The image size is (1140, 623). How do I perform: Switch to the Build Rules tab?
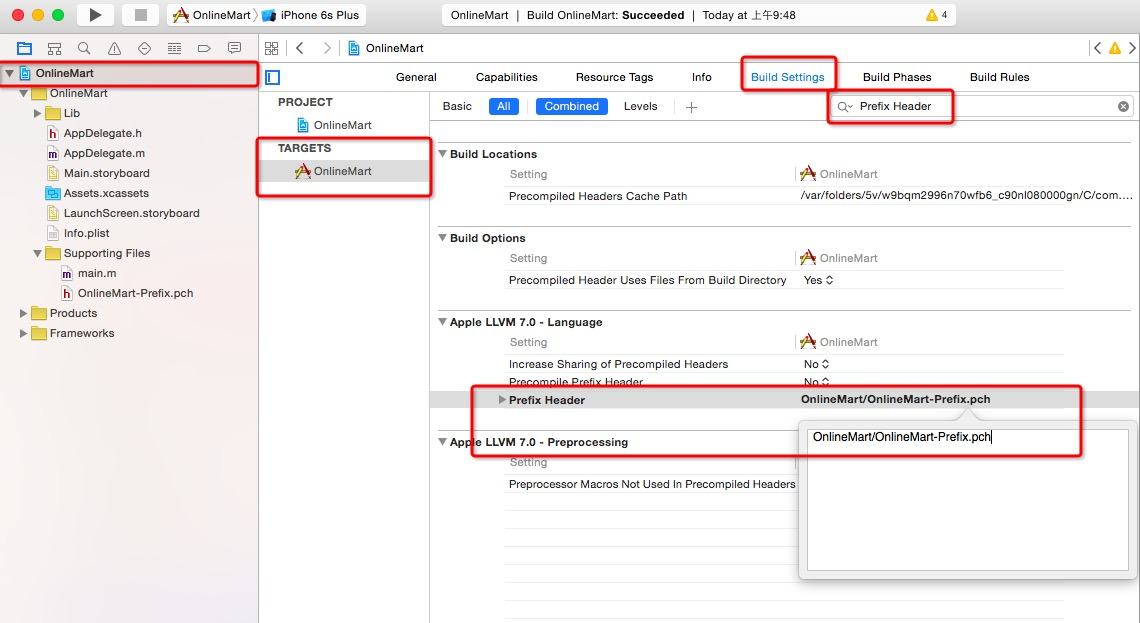click(x=1000, y=77)
